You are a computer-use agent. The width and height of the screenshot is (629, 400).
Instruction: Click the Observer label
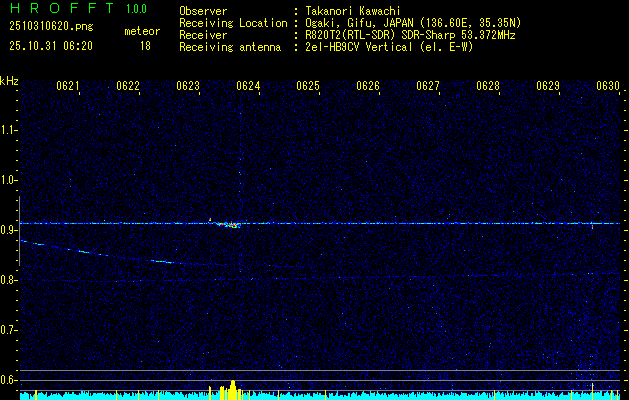203,11
